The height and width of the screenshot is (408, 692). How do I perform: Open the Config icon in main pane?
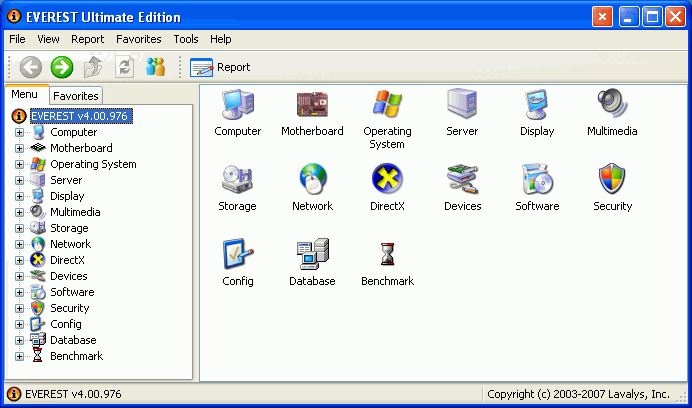tap(237, 254)
